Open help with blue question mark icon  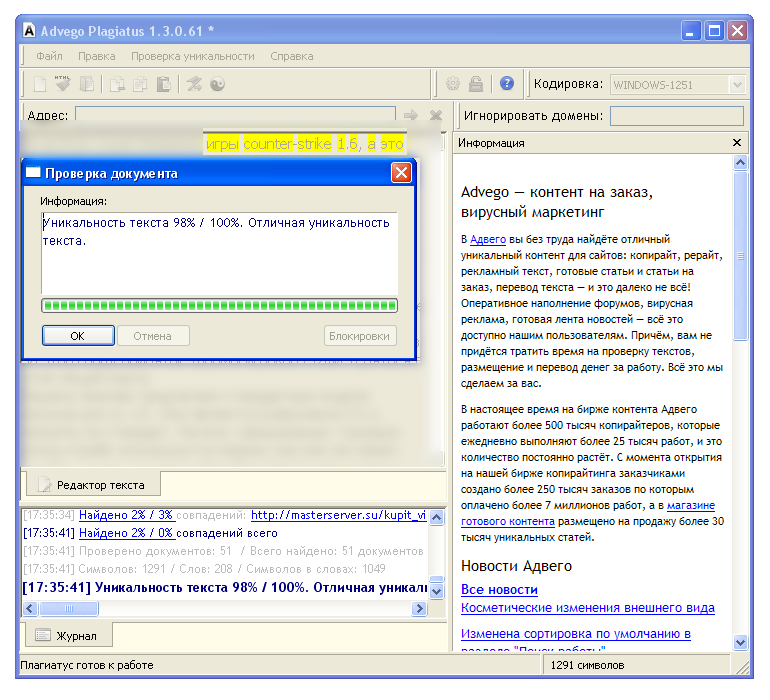[506, 83]
